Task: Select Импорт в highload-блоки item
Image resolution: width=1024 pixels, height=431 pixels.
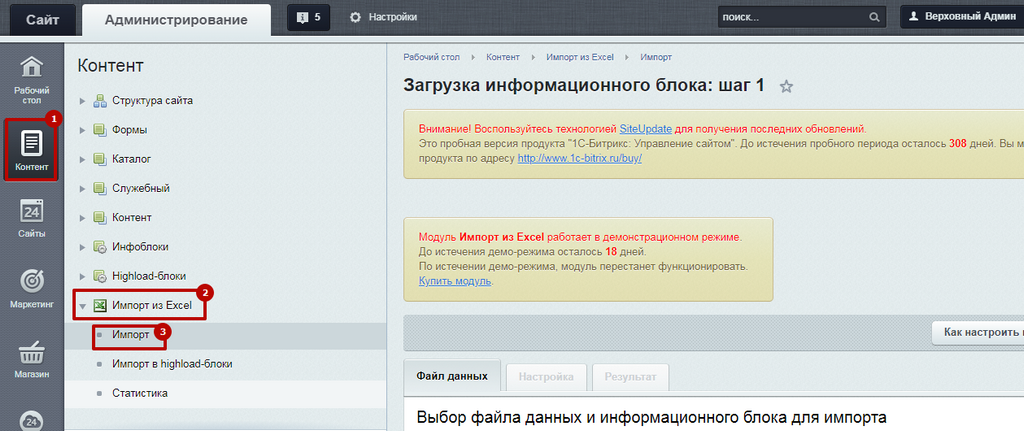Action: 172,364
